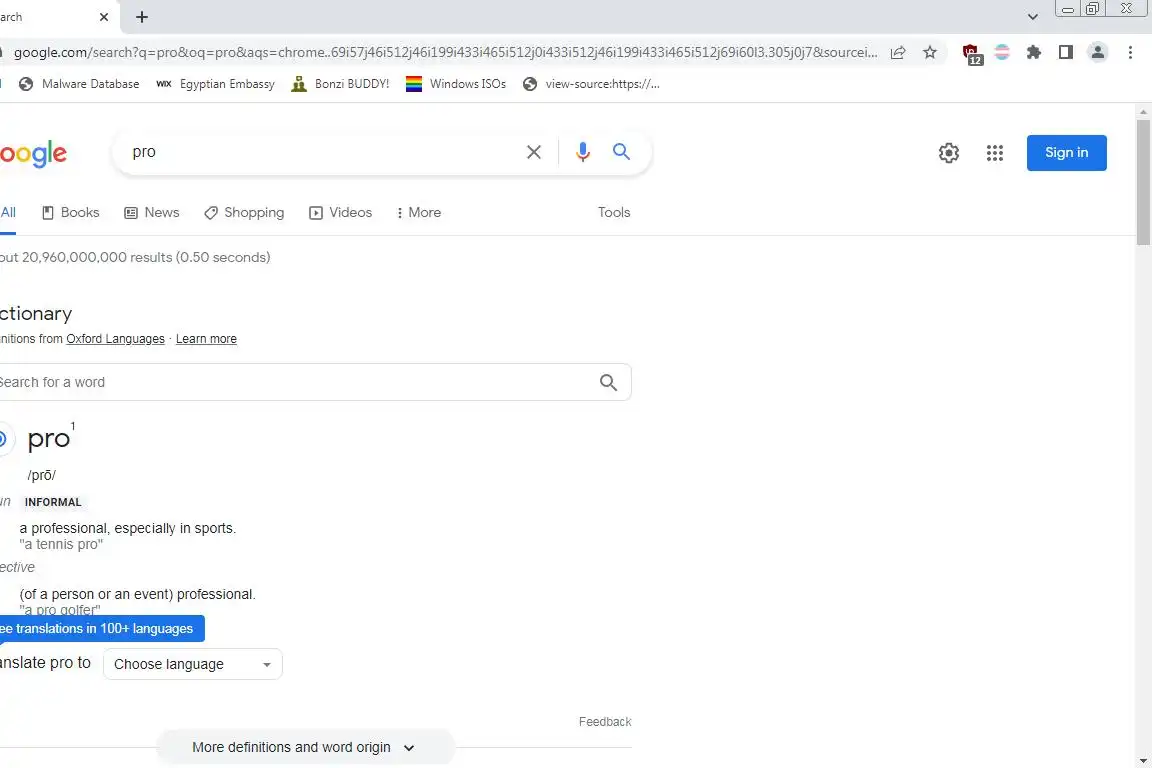Switch to the Videos results tab
The height and width of the screenshot is (768, 1152).
pyautogui.click(x=341, y=212)
